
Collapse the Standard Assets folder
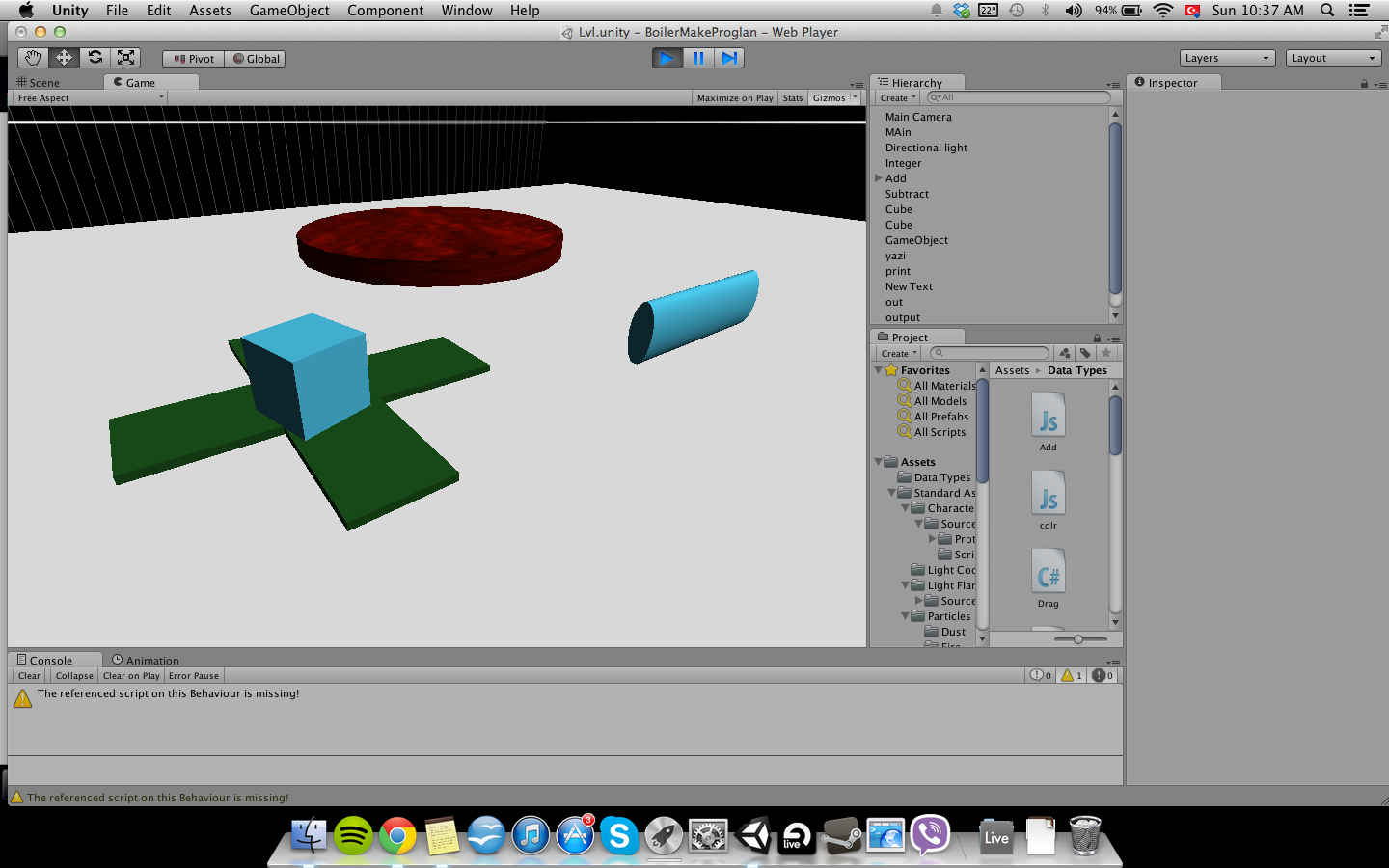[x=892, y=493]
